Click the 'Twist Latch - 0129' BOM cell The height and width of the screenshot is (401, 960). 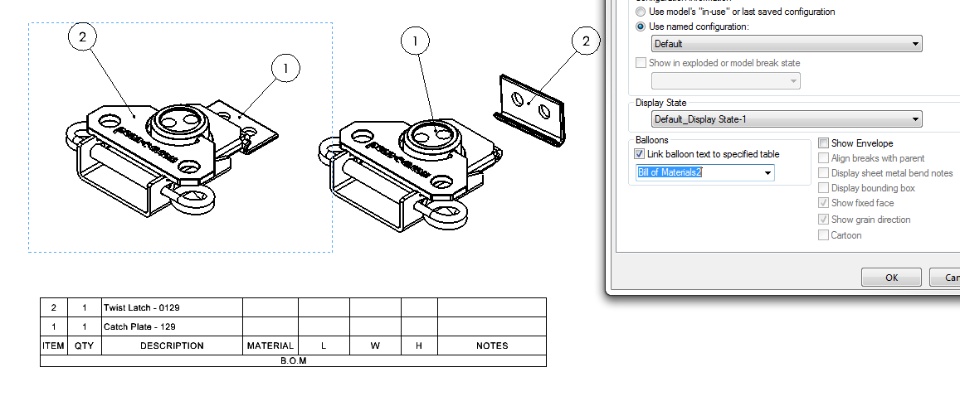[x=171, y=307]
